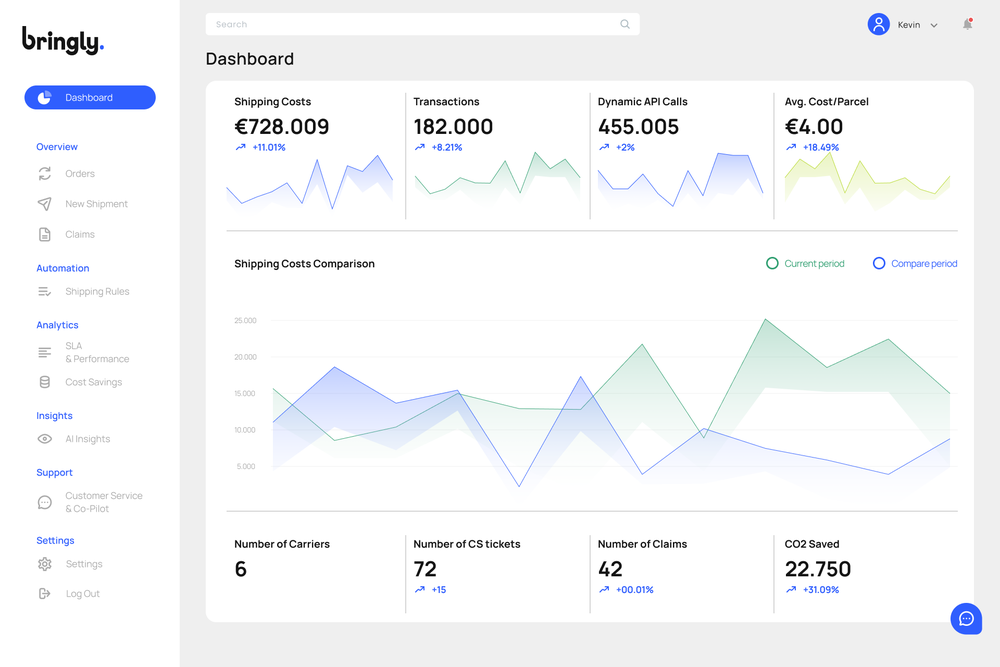This screenshot has height=667, width=1000.
Task: Click the Claims document icon
Action: click(x=45, y=233)
